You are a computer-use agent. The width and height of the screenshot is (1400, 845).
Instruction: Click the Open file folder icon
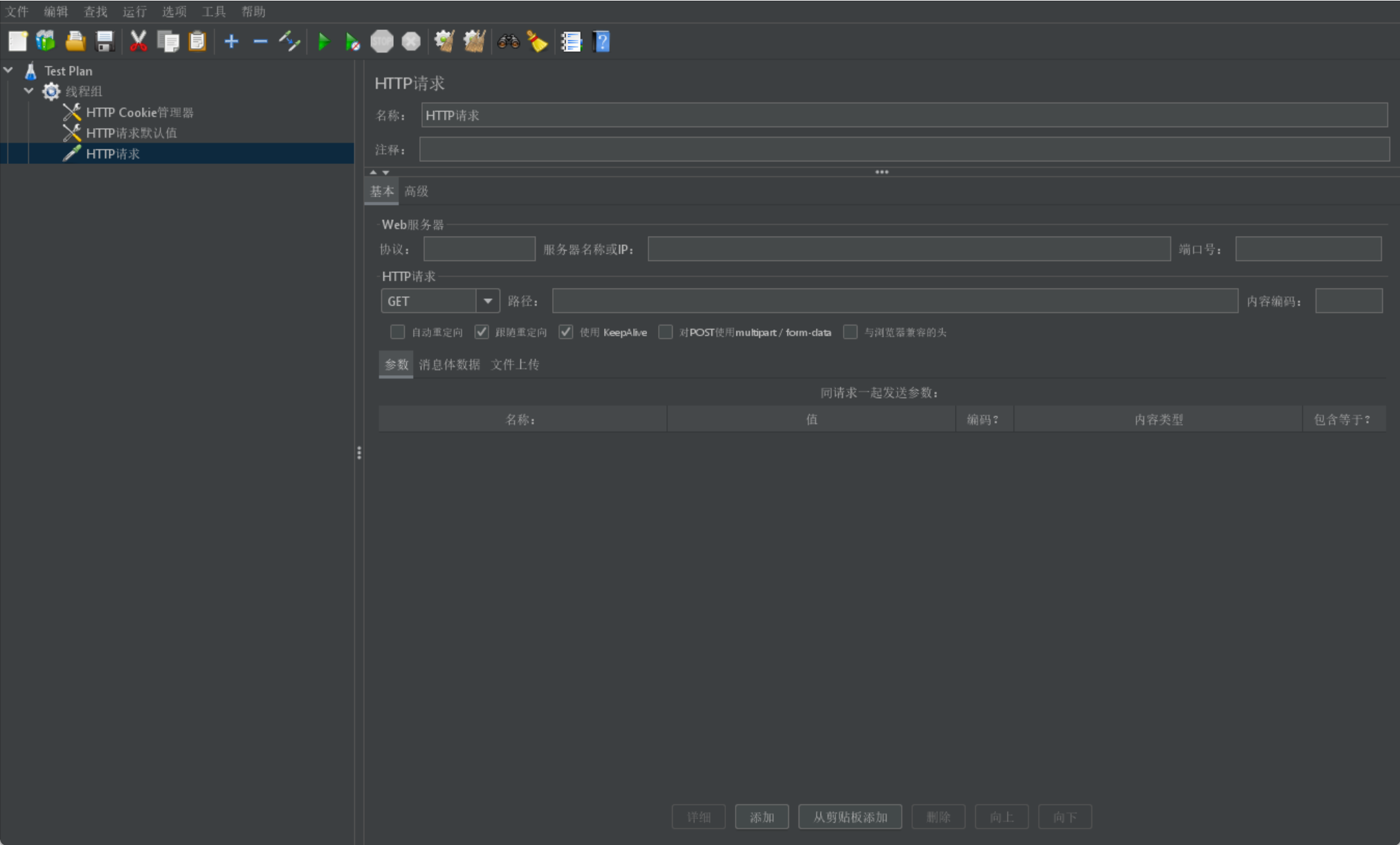pos(75,42)
